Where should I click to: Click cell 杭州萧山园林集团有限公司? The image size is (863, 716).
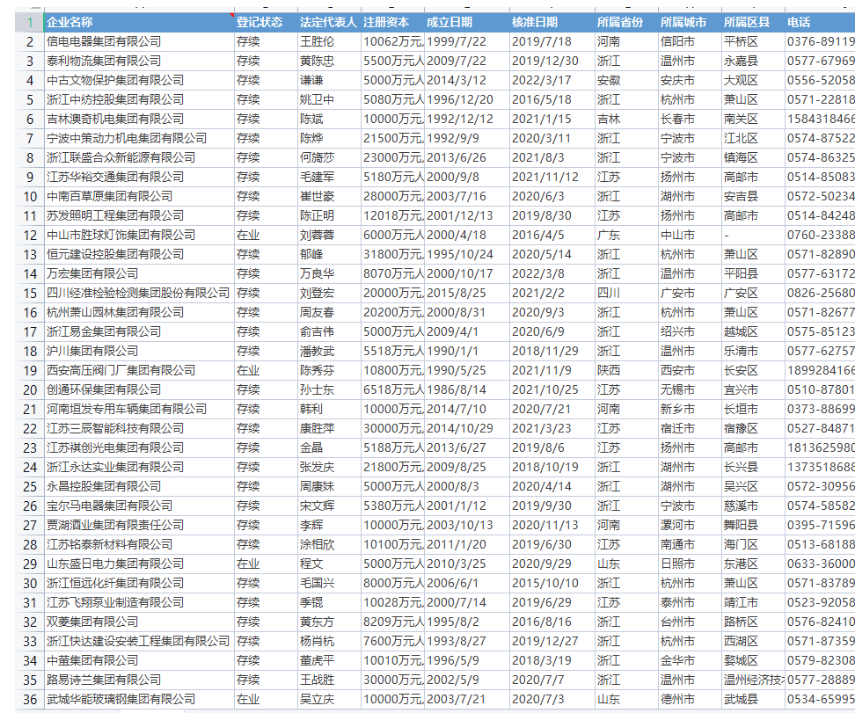click(x=139, y=313)
